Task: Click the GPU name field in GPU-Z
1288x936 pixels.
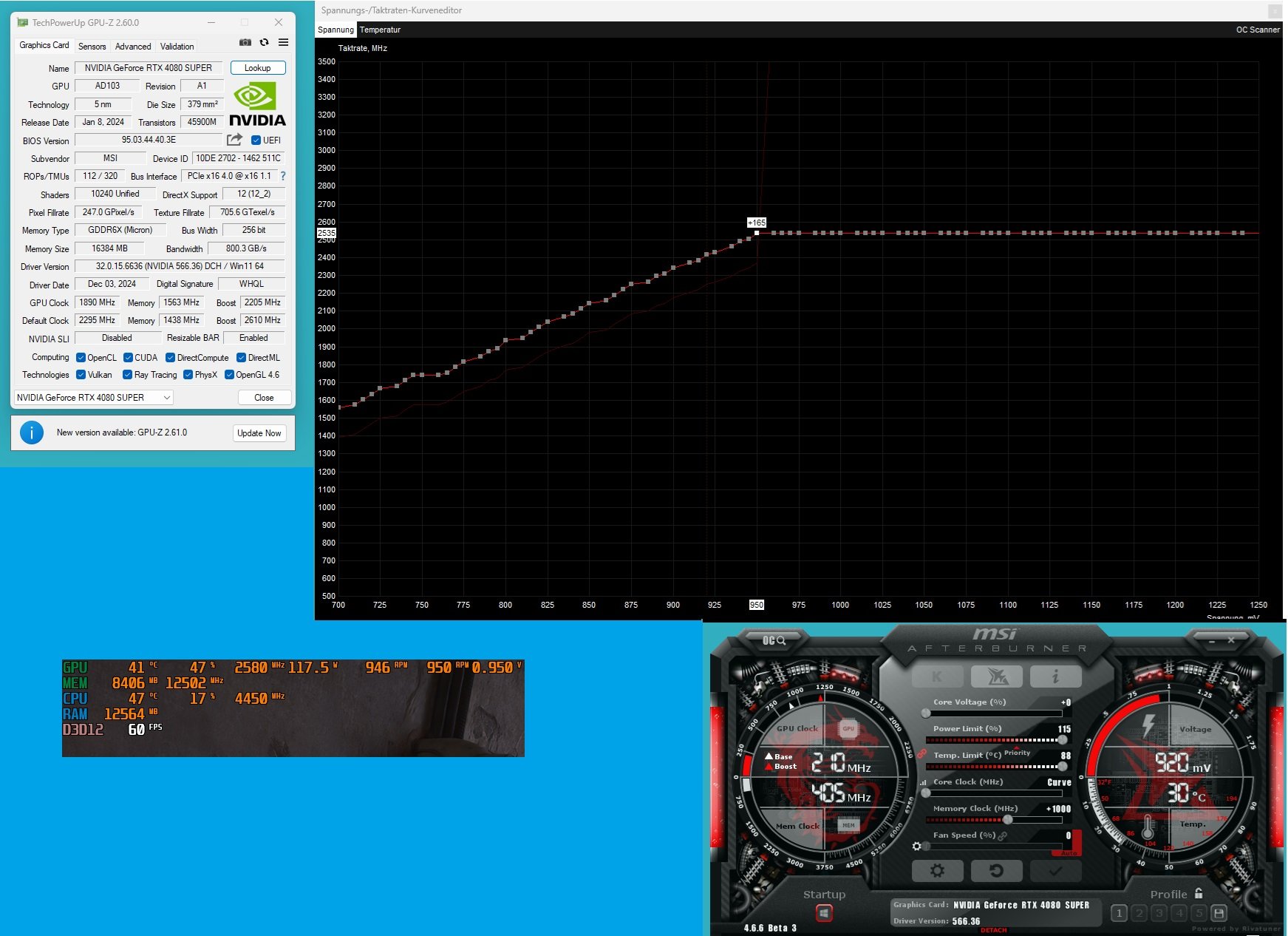Action: pyautogui.click(x=149, y=68)
